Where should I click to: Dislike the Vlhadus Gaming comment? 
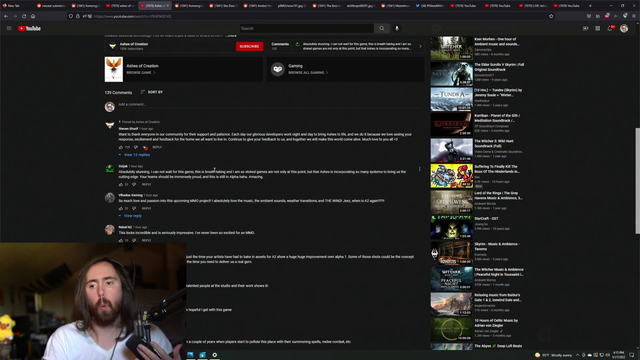coord(134,209)
